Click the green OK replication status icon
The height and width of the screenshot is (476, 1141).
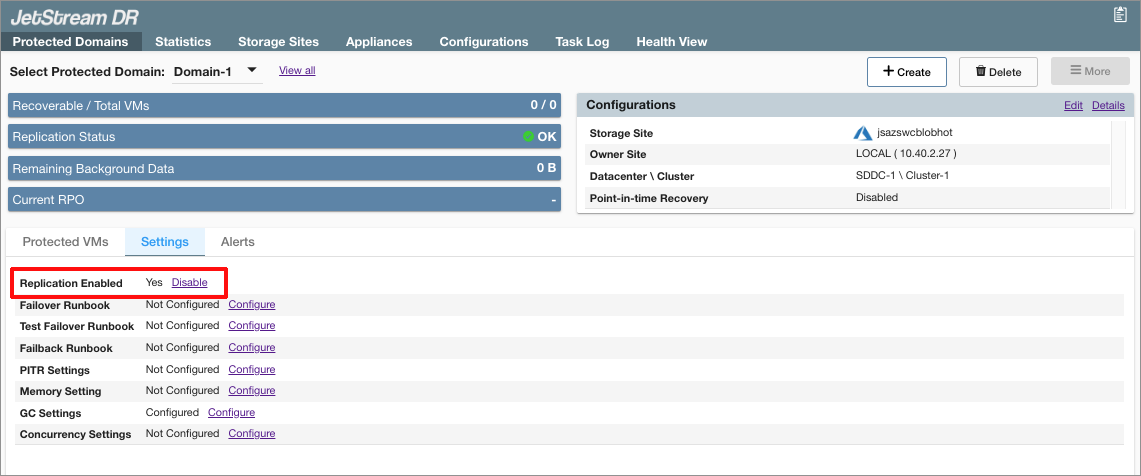click(528, 137)
